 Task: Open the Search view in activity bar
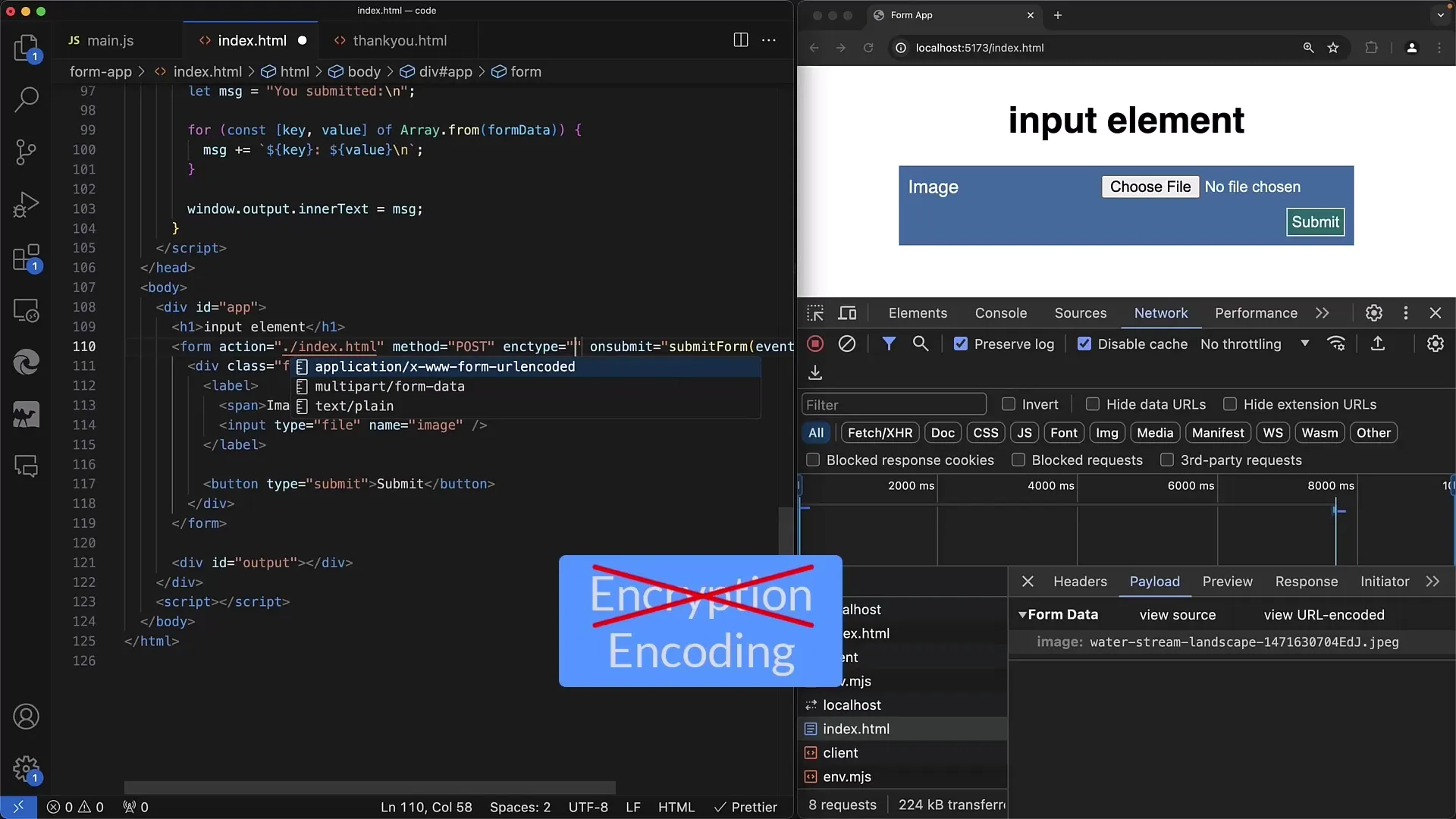pyautogui.click(x=27, y=99)
